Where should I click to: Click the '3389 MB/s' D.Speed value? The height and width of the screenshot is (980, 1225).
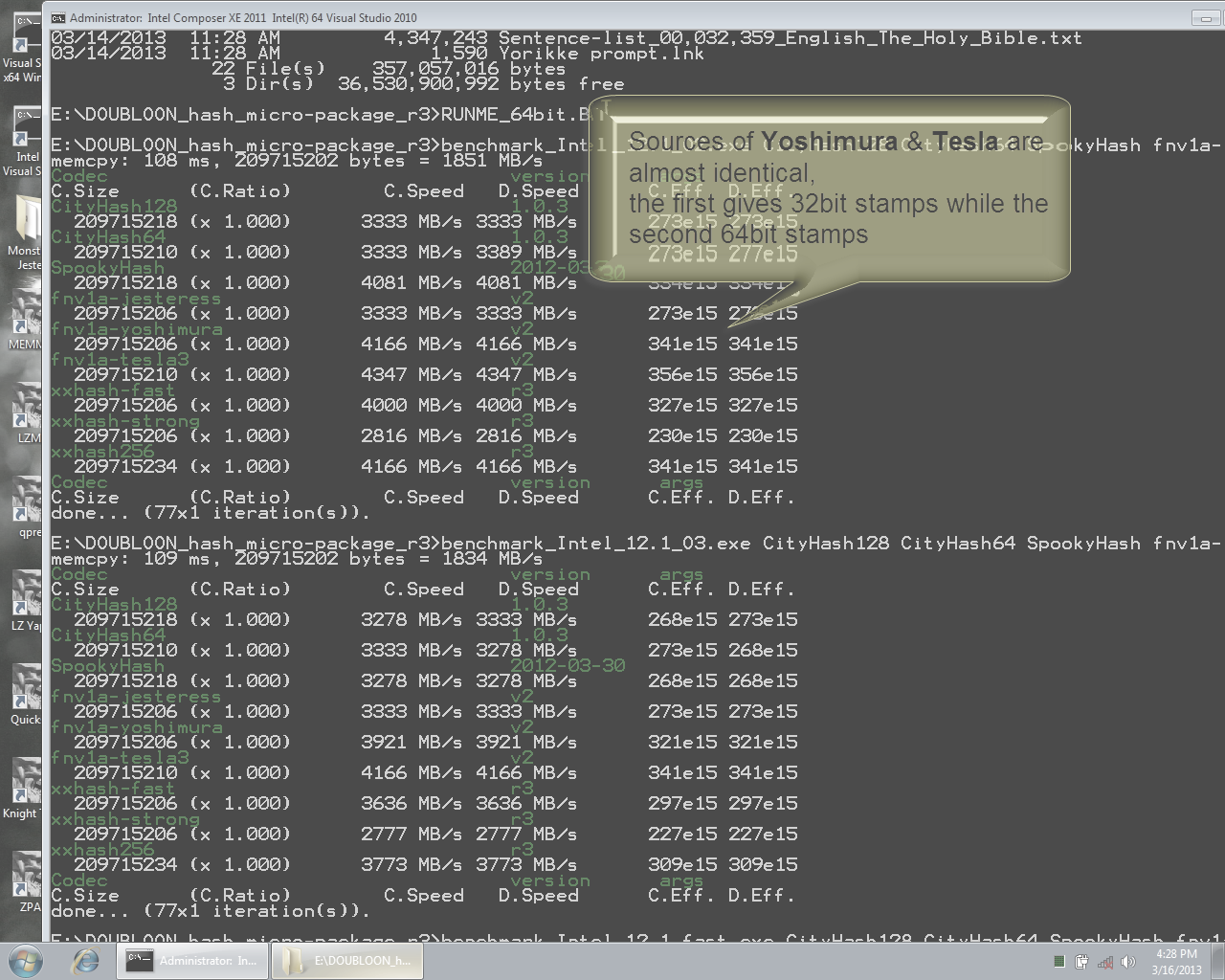point(526,253)
